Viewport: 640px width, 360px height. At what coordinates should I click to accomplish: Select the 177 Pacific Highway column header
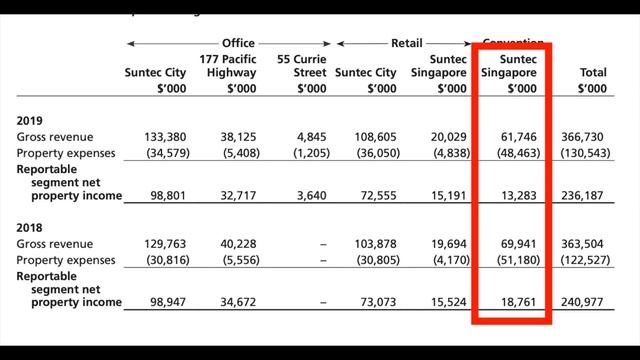point(228,66)
